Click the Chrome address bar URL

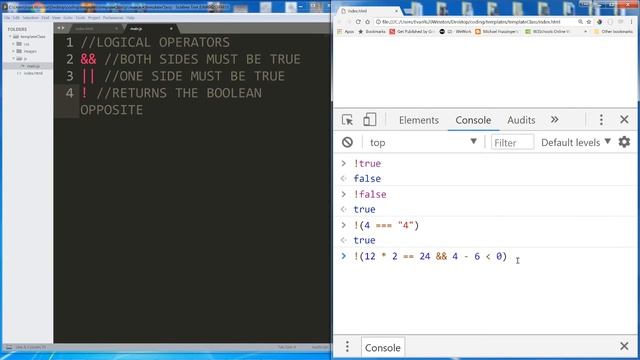471,22
